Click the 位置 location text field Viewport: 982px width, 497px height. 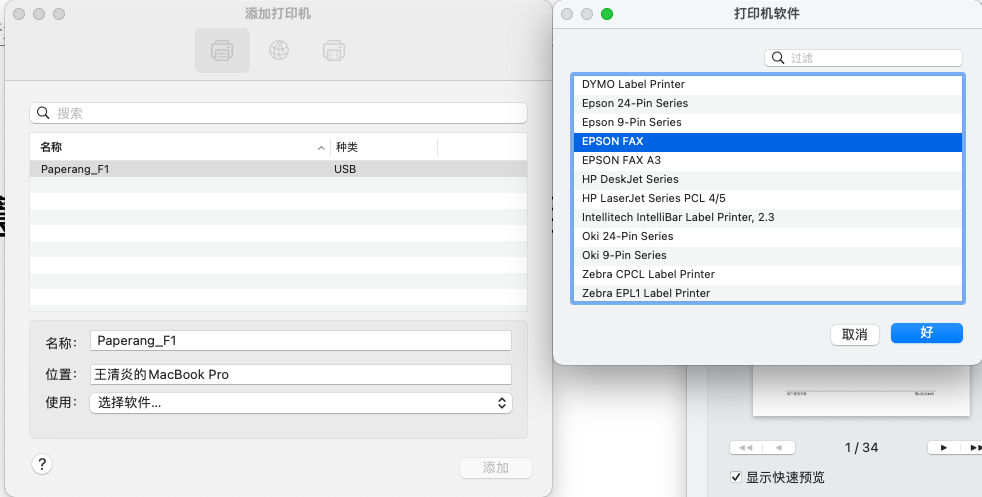pos(300,374)
